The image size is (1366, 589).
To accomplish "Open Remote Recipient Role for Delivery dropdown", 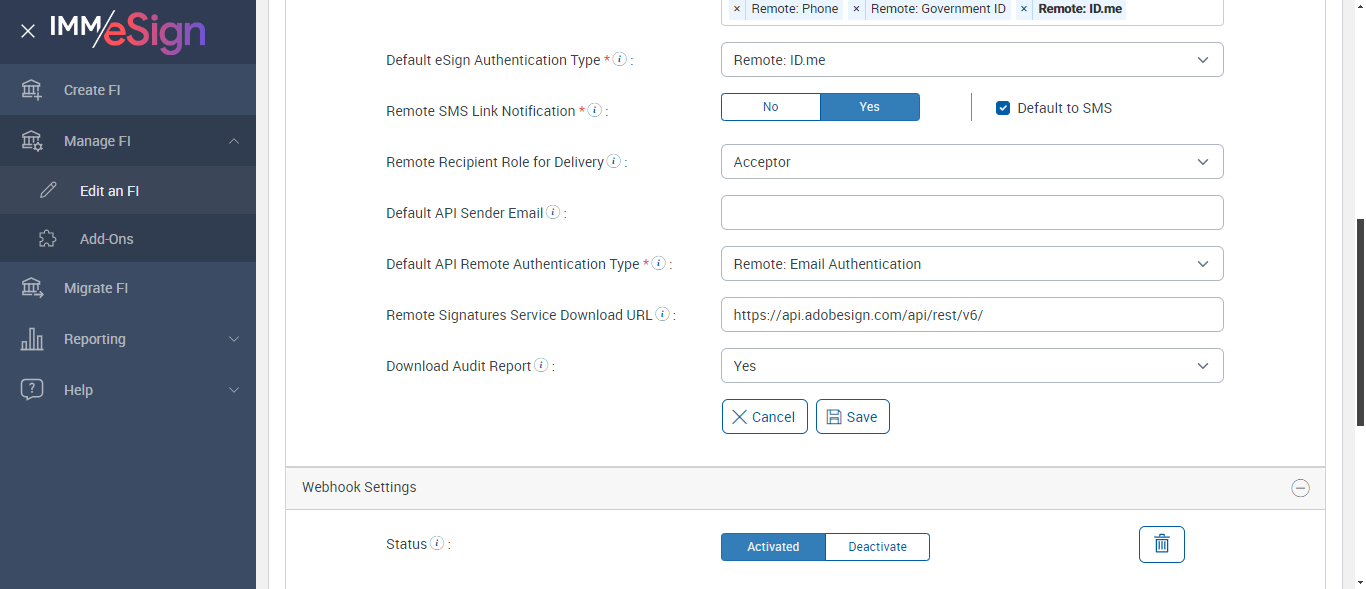I will [971, 162].
